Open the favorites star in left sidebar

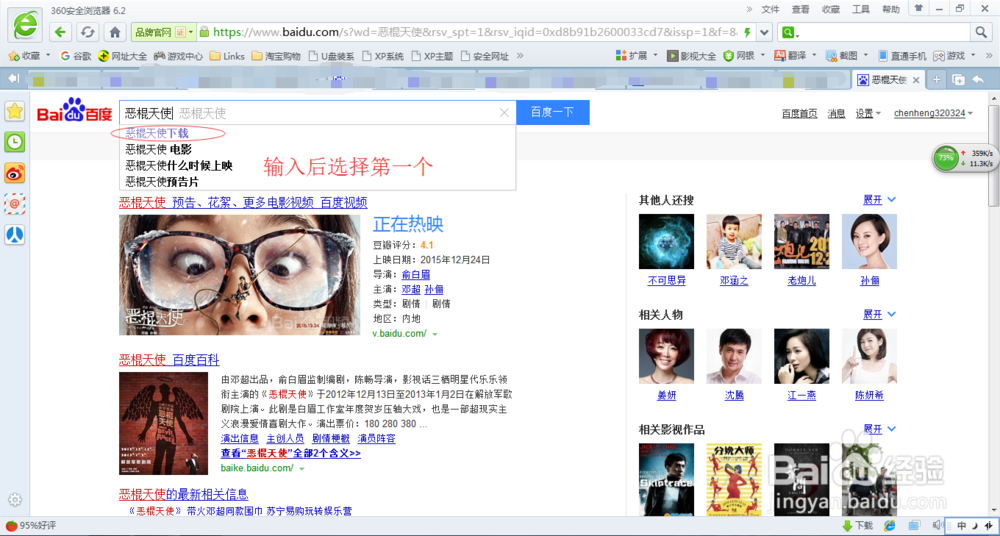tap(15, 111)
